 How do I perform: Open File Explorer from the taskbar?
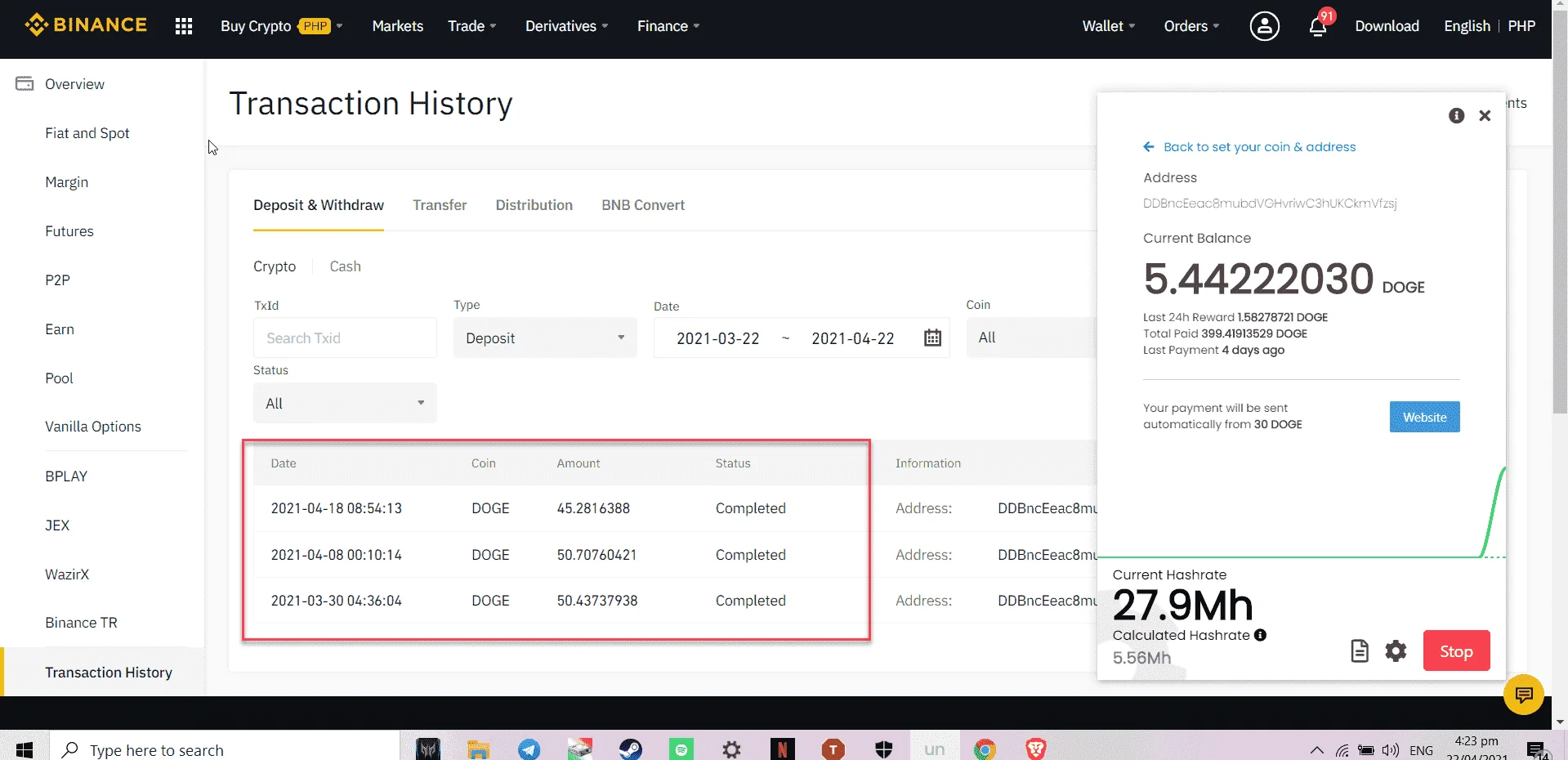point(478,749)
